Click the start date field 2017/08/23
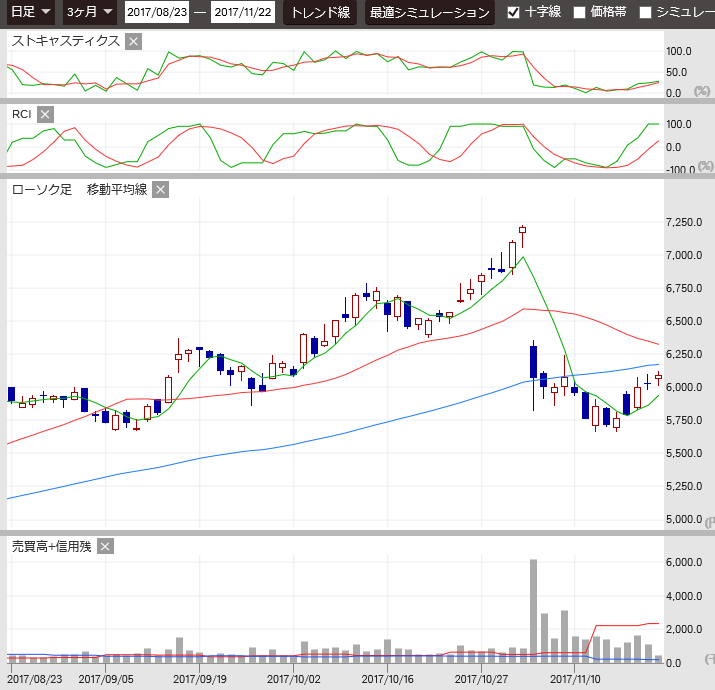 (156, 13)
